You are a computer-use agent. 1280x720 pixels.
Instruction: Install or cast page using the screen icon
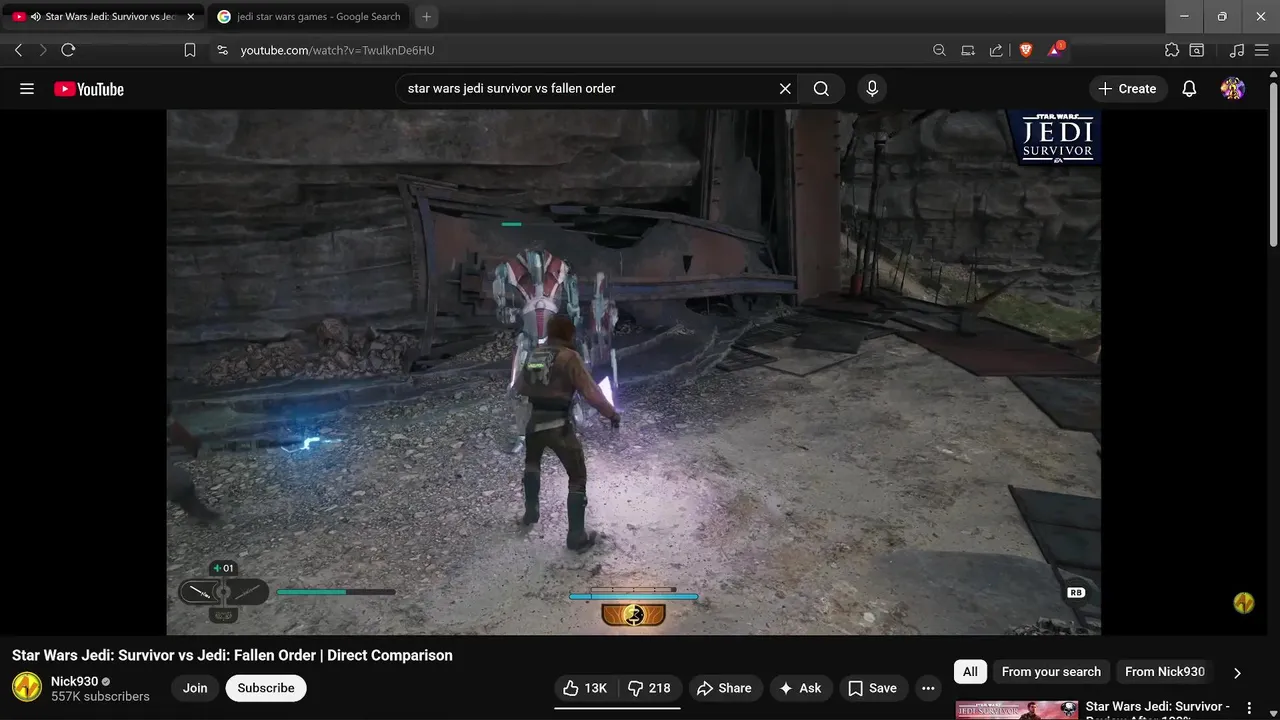click(x=968, y=50)
